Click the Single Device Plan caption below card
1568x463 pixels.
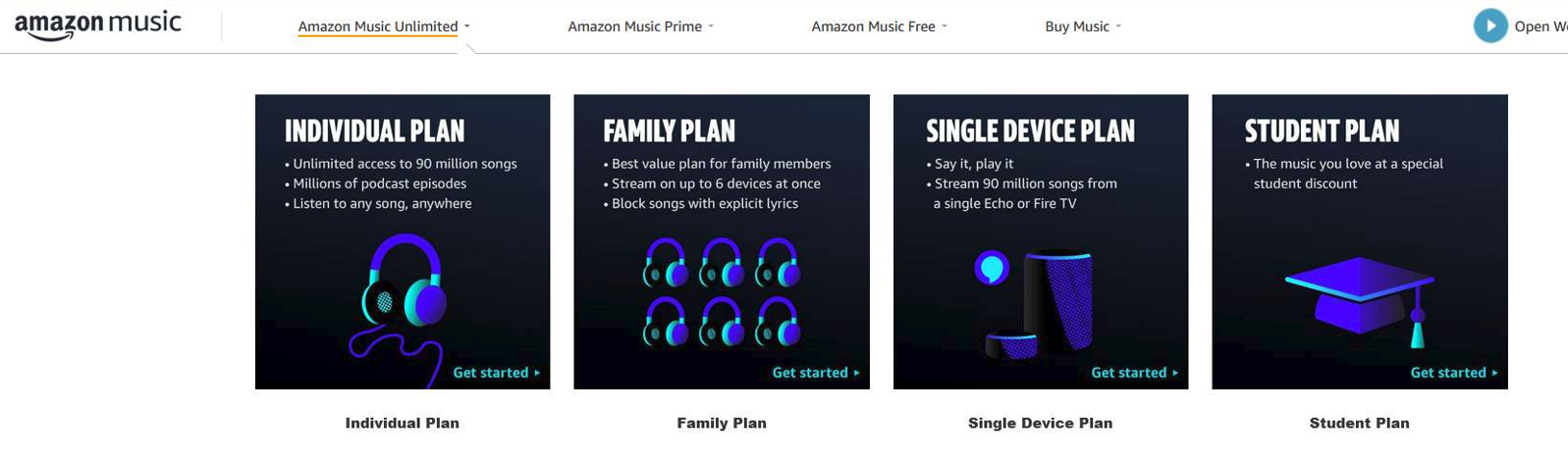1040,423
